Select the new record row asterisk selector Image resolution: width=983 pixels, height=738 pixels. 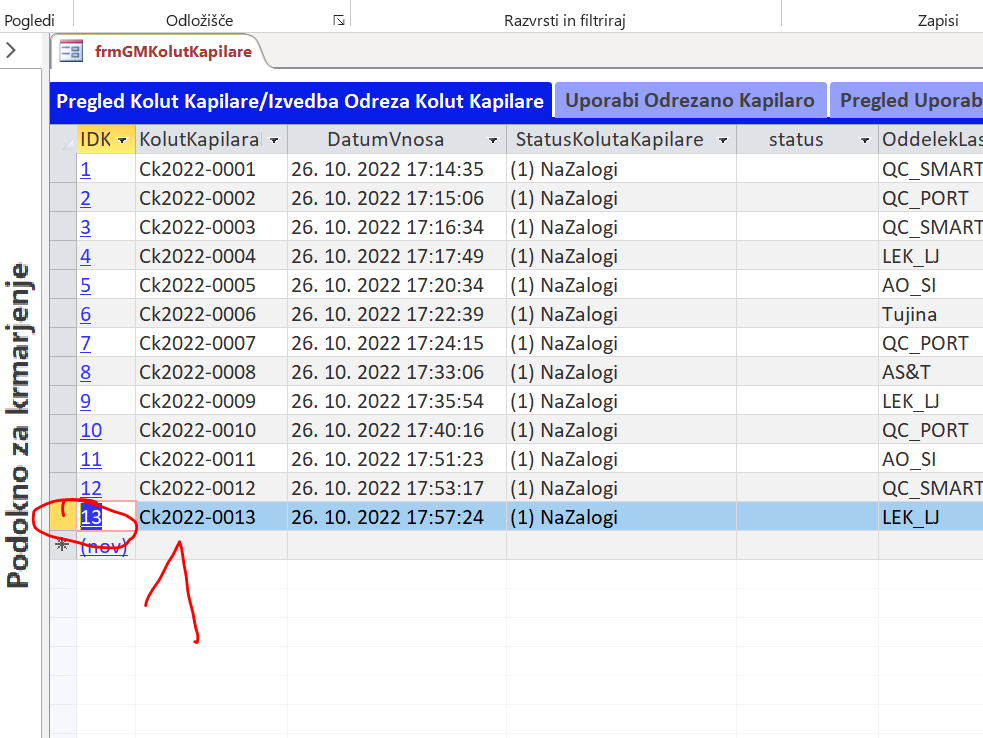point(63,546)
